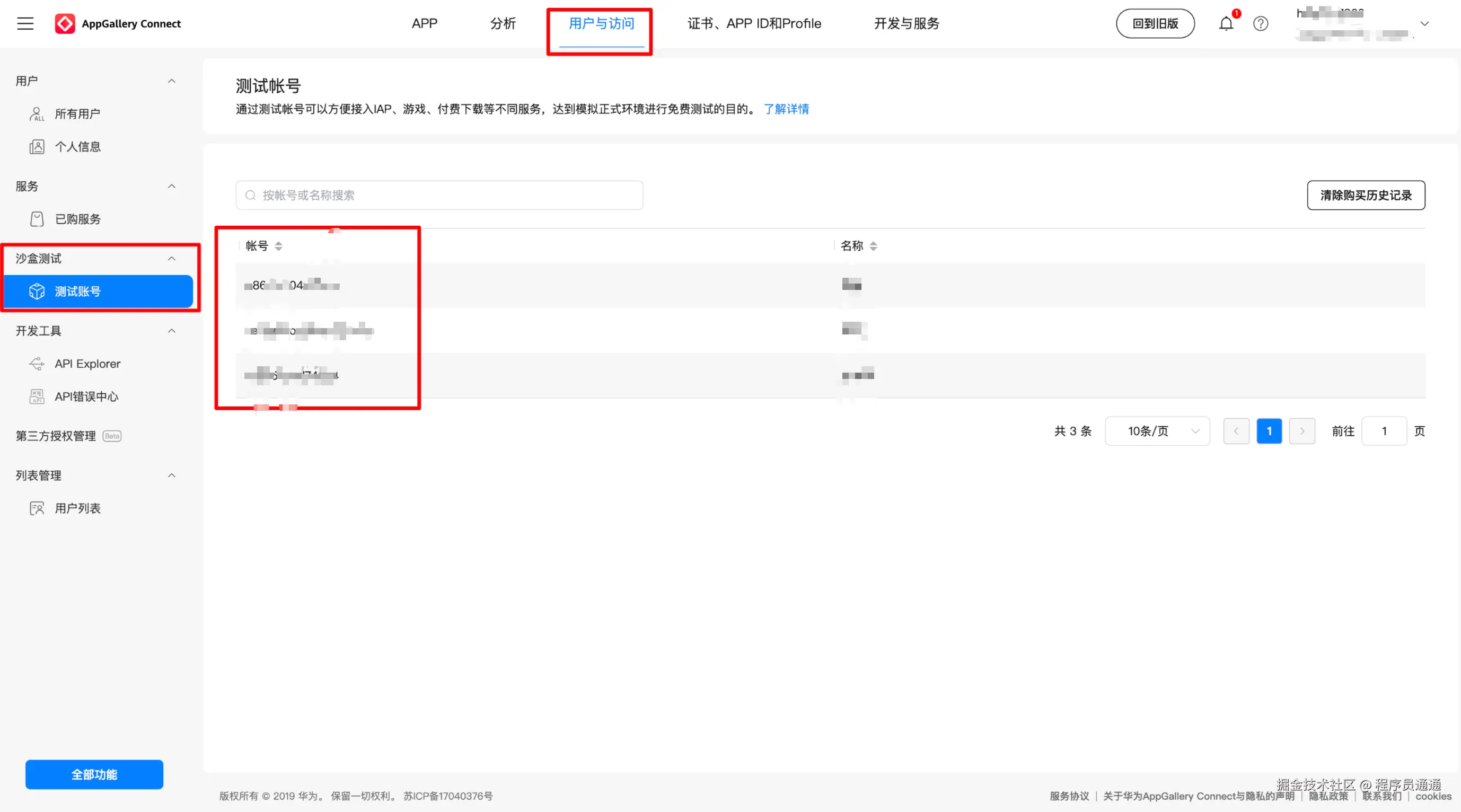
Task: Click the notification bell icon
Action: [1226, 24]
